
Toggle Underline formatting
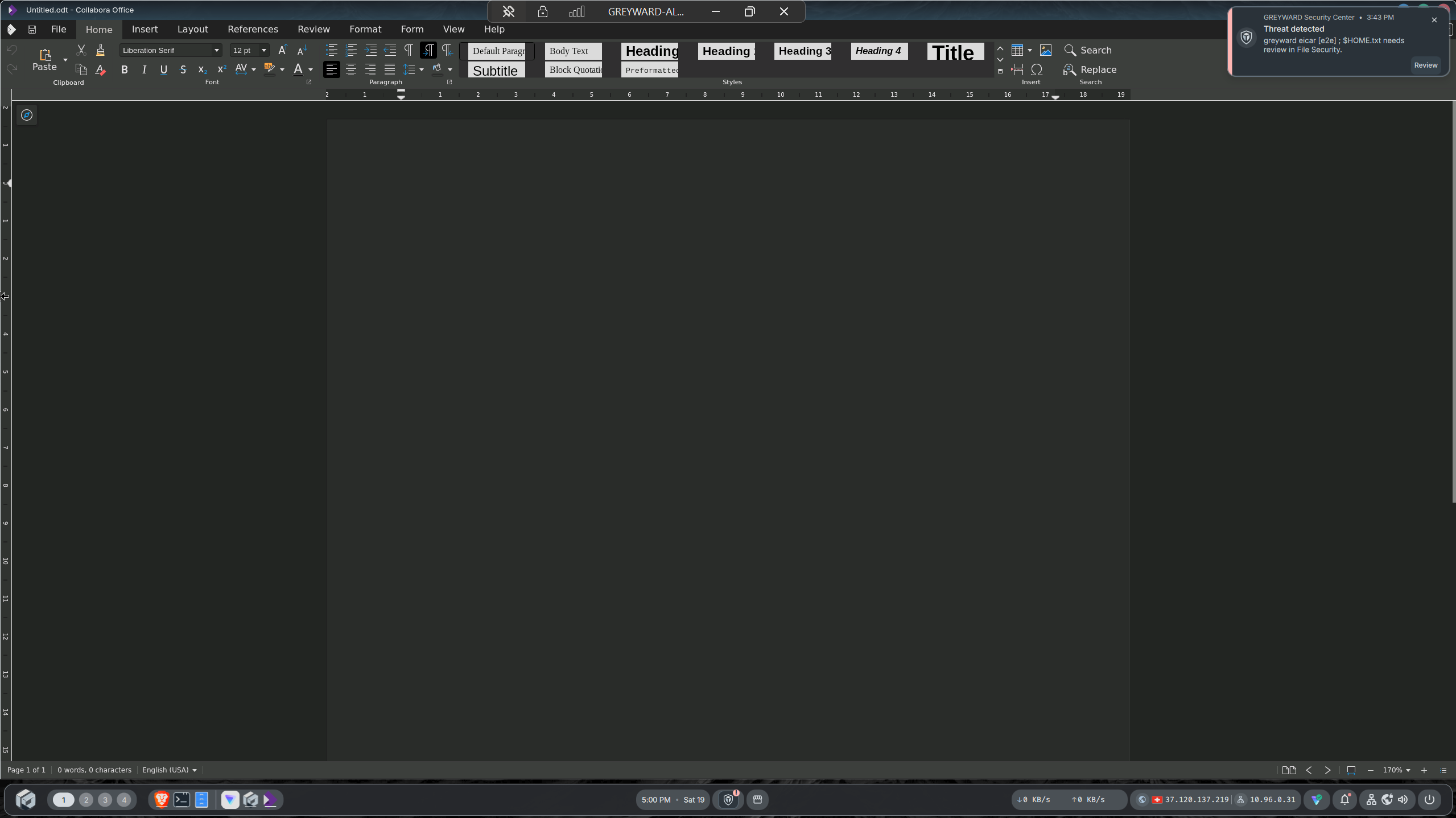(x=164, y=69)
